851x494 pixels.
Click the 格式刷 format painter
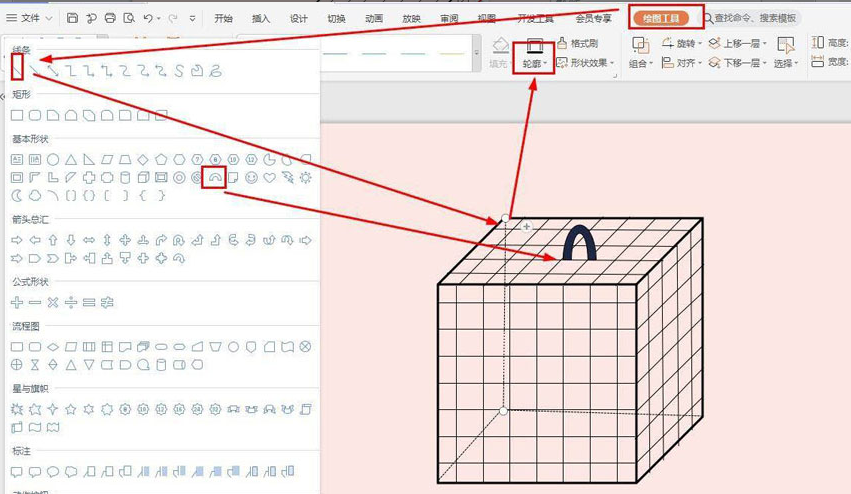577,43
